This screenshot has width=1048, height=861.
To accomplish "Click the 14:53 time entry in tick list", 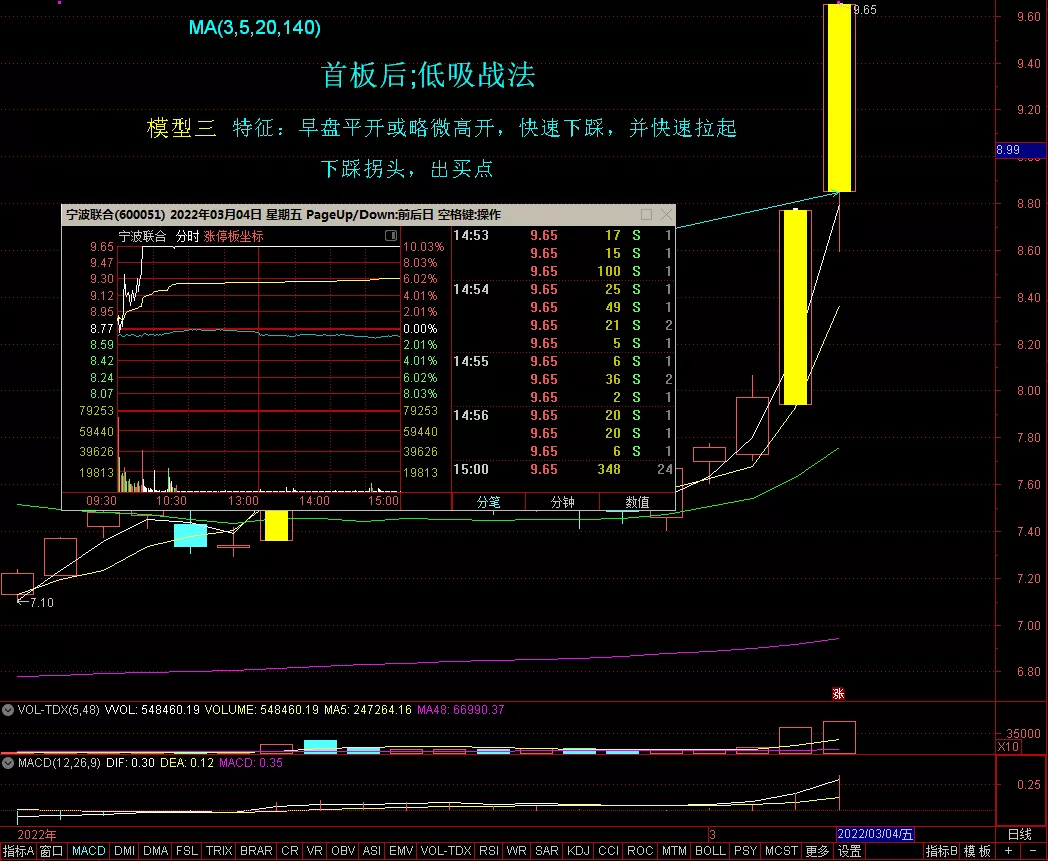I will click(471, 235).
